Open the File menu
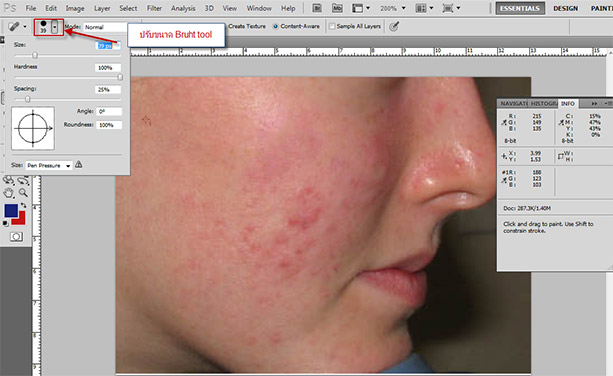This screenshot has width=613, height=376. coord(31,8)
